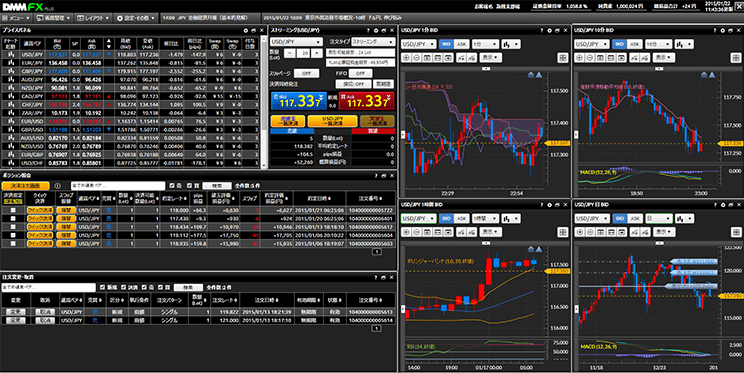Screen dimensions: 744x373
Task: Open timeframe dropdown in 1-minute chart
Action: (x=485, y=44)
